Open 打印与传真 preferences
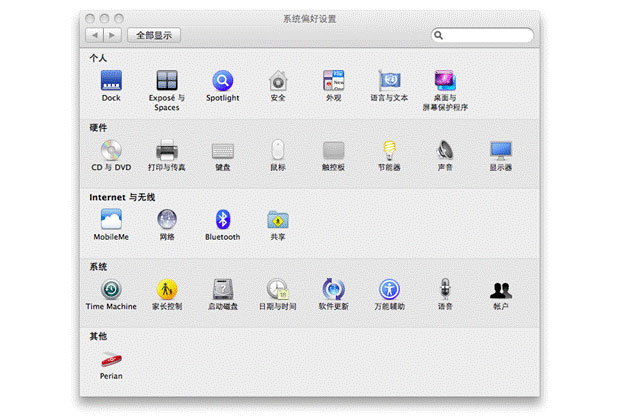 (166, 150)
